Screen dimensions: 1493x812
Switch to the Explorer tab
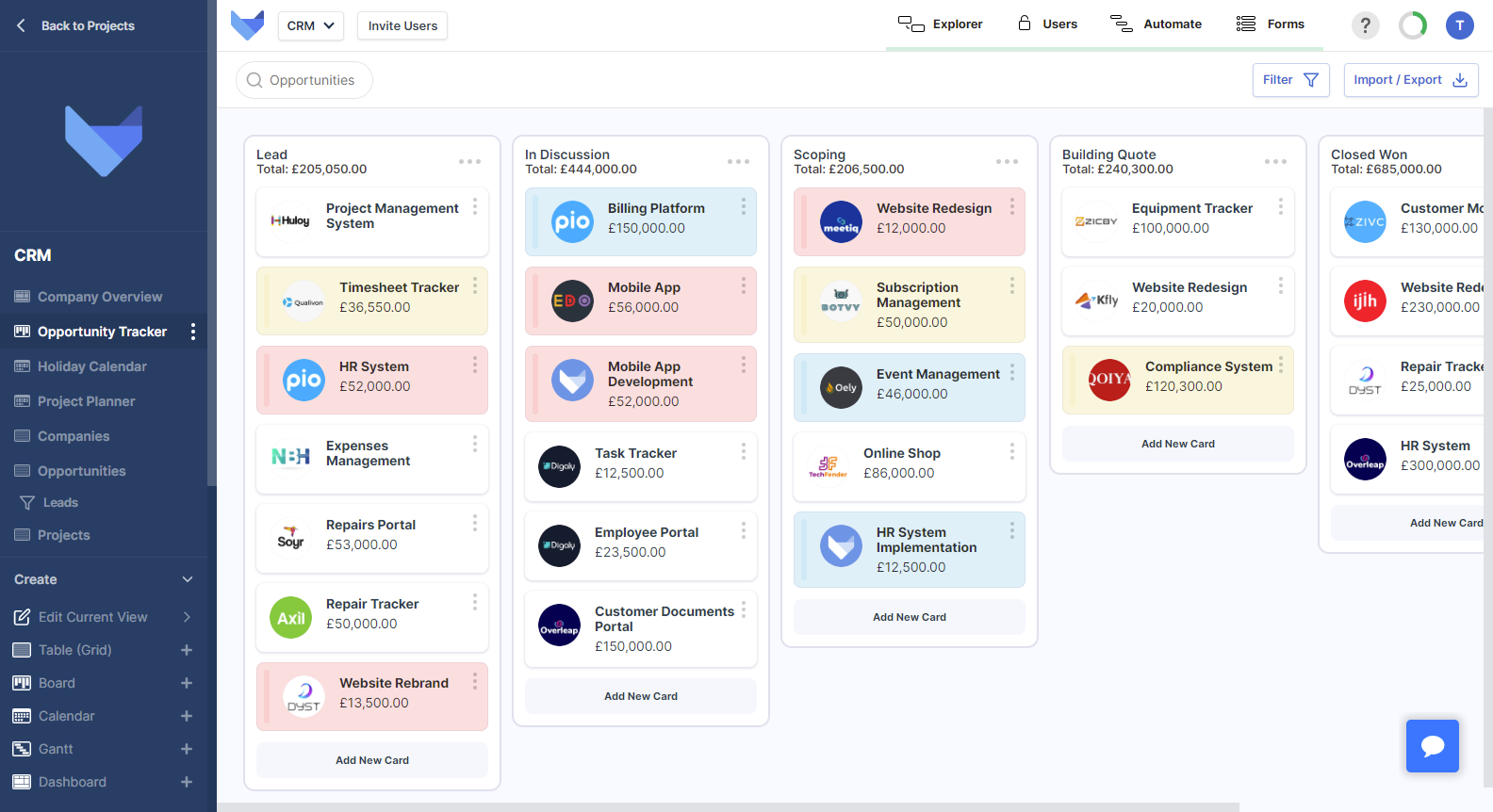pyautogui.click(x=940, y=24)
